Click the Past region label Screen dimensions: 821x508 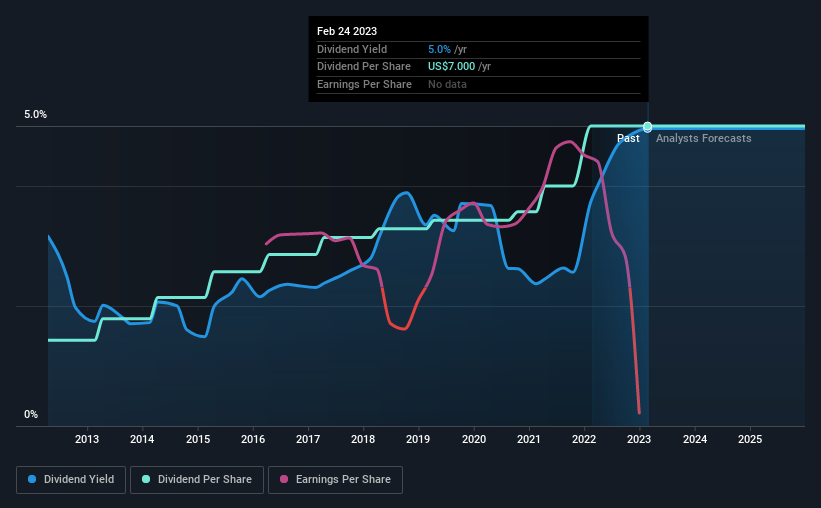point(628,138)
